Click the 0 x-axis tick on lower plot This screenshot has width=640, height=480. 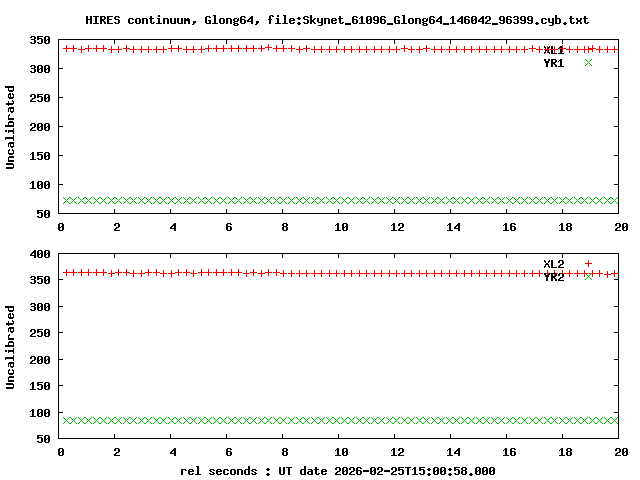[x=62, y=452]
